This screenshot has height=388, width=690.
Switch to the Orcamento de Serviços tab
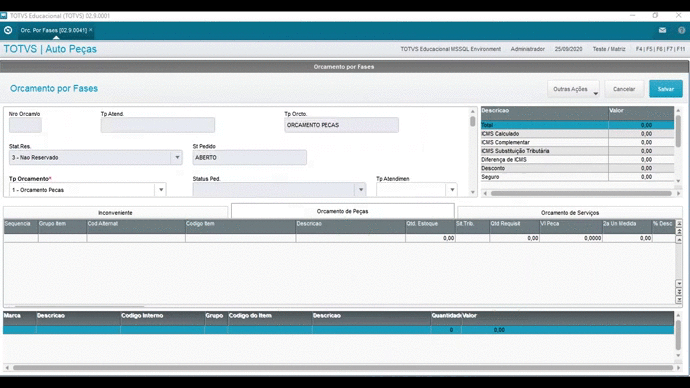(570, 212)
